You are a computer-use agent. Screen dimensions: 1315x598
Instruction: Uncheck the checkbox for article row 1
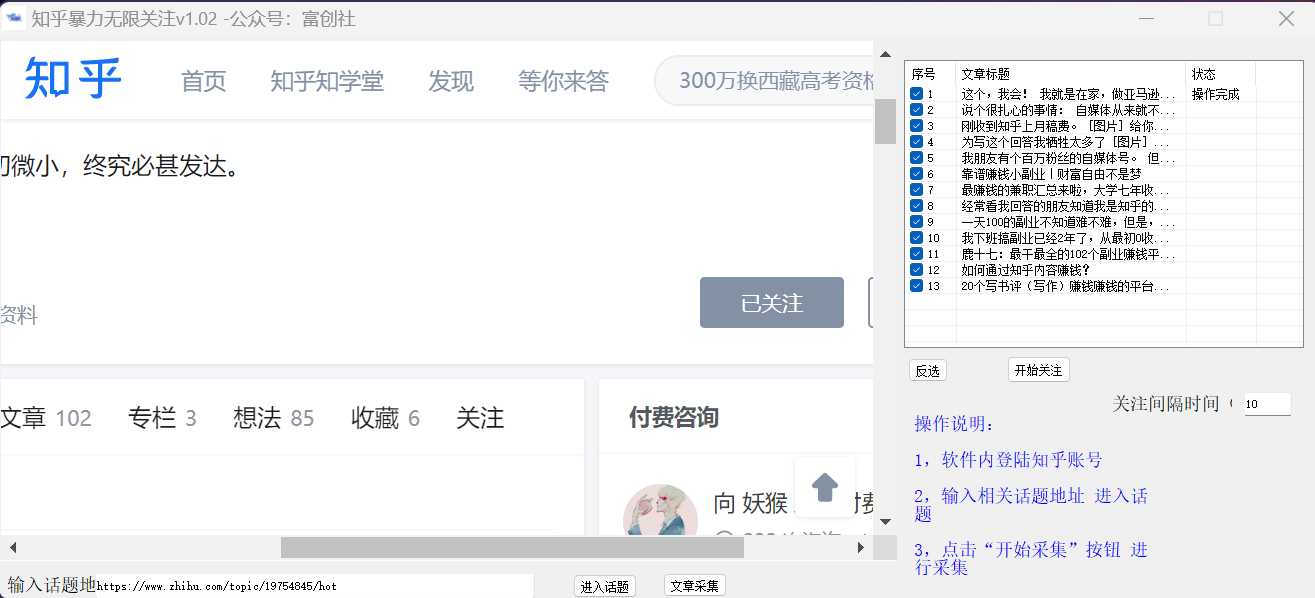click(x=915, y=92)
